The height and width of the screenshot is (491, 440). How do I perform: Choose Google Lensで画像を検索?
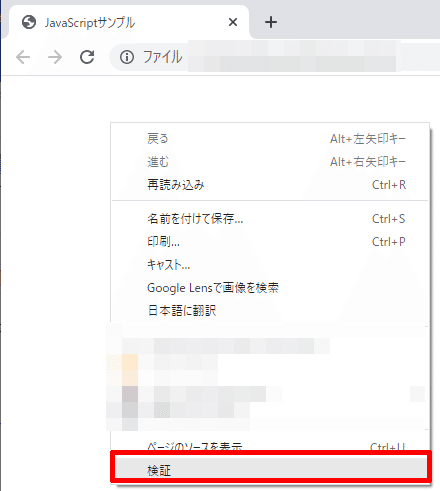coord(270,288)
